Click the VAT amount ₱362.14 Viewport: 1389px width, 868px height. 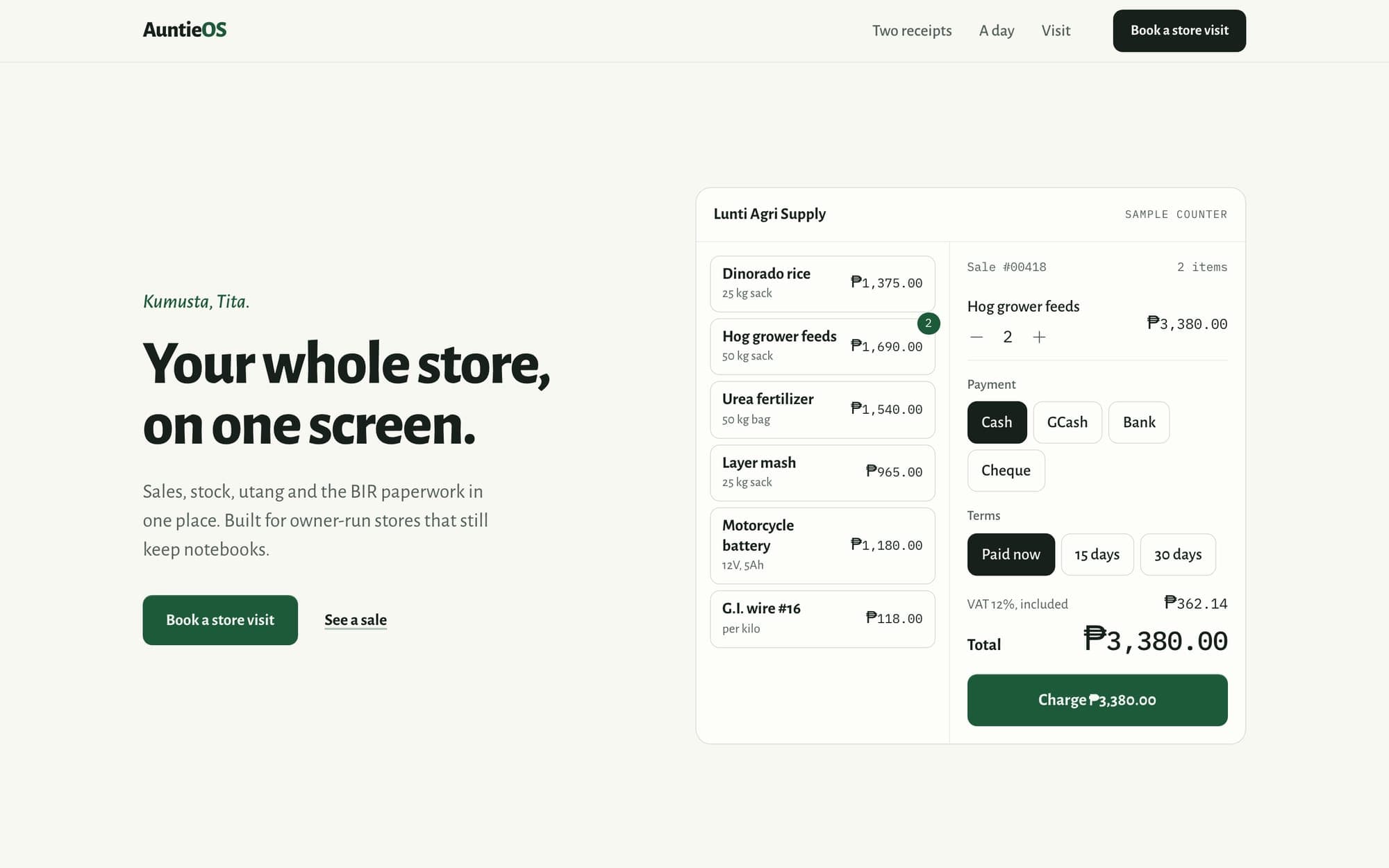pyautogui.click(x=1196, y=603)
